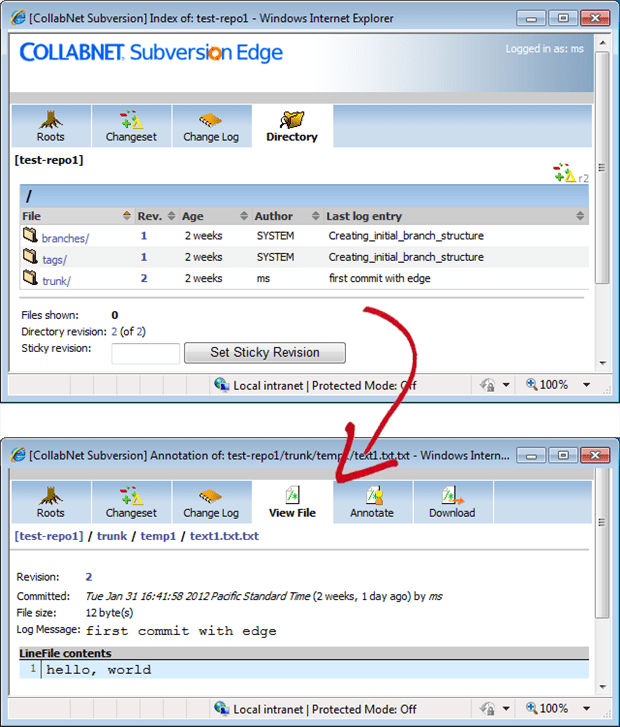Click 'Creating_initial_branch_structure' in branches row

click(406, 236)
